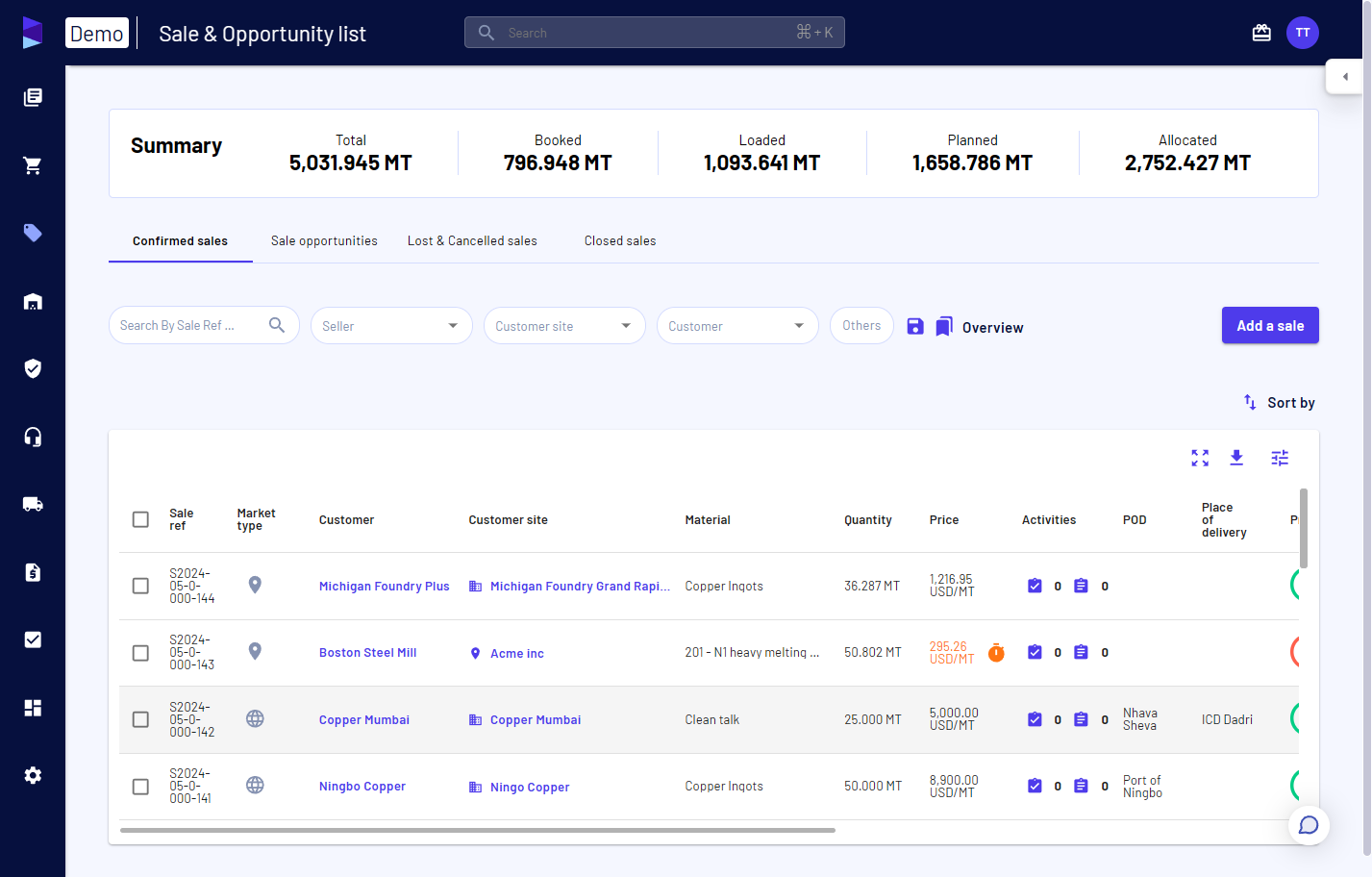Open the price tag sidebar icon
The height and width of the screenshot is (877, 1372).
(33, 233)
